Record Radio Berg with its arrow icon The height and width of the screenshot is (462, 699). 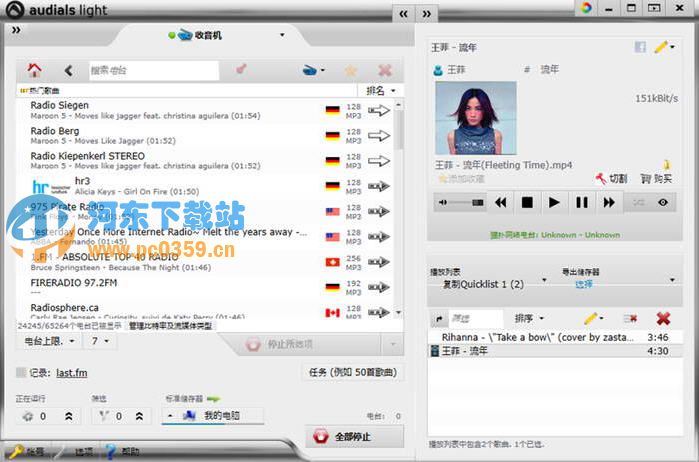[378, 135]
